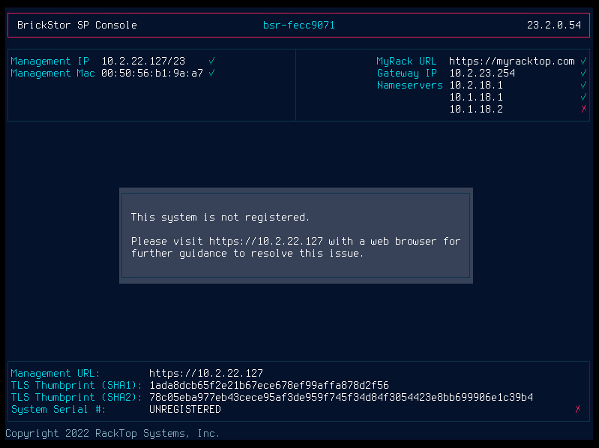The width and height of the screenshot is (599, 448).
Task: Click the version number 23.2.0.54
Action: 554,25
